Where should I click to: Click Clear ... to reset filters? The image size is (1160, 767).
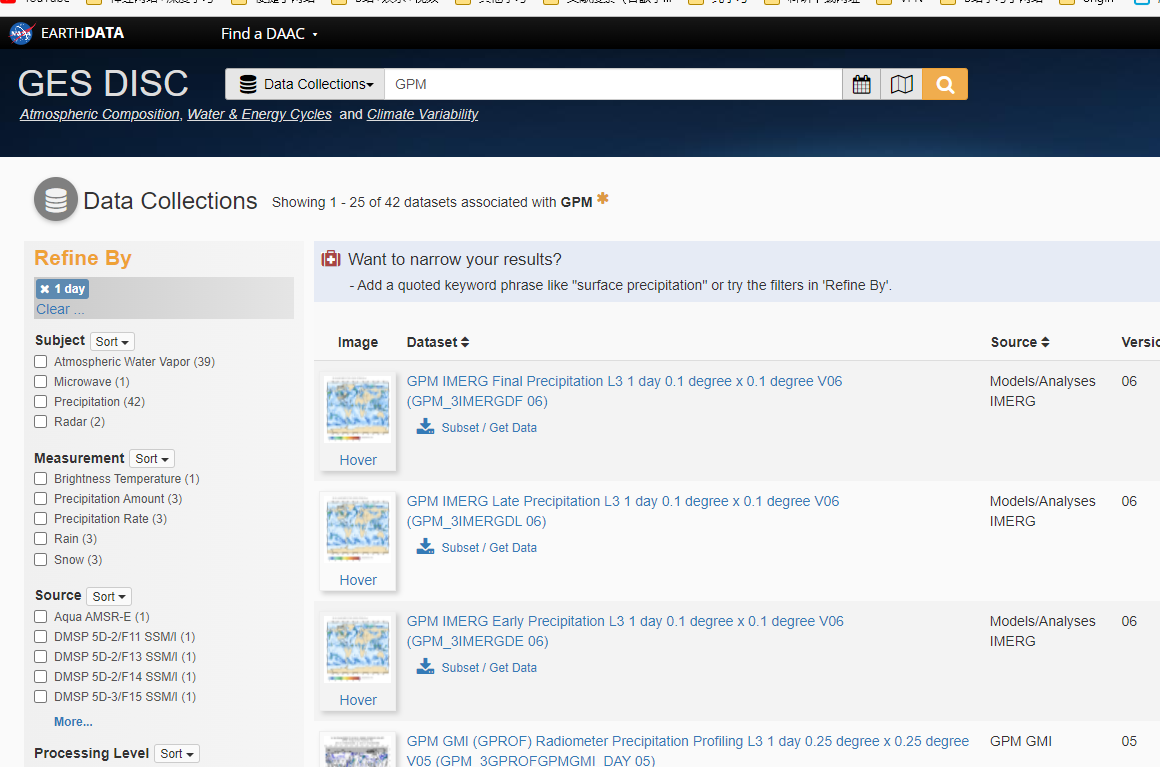(x=60, y=309)
